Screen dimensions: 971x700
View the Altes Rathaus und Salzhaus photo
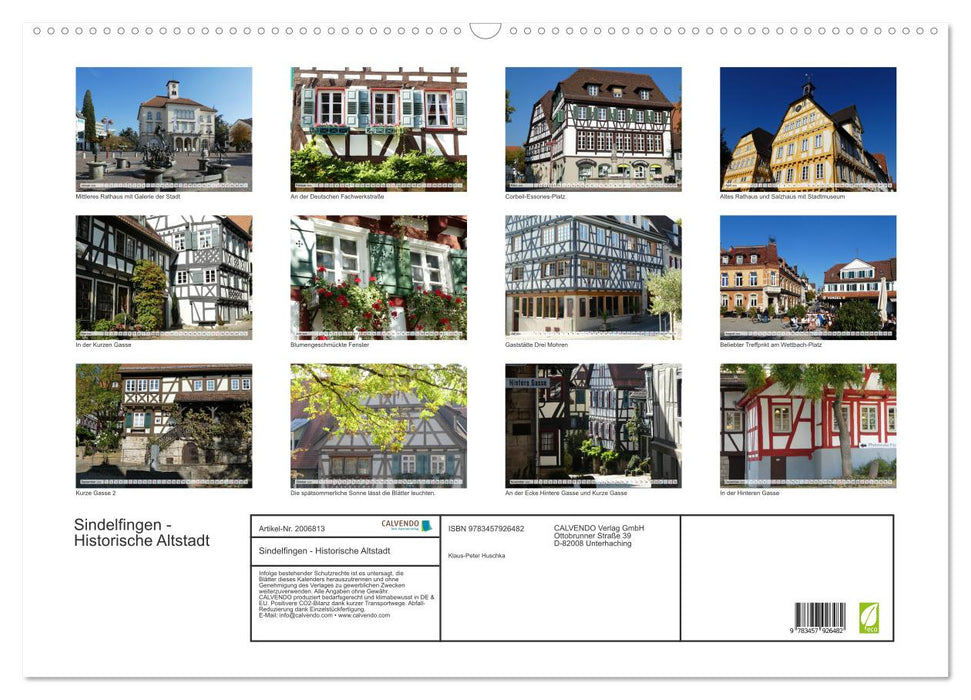807,128
